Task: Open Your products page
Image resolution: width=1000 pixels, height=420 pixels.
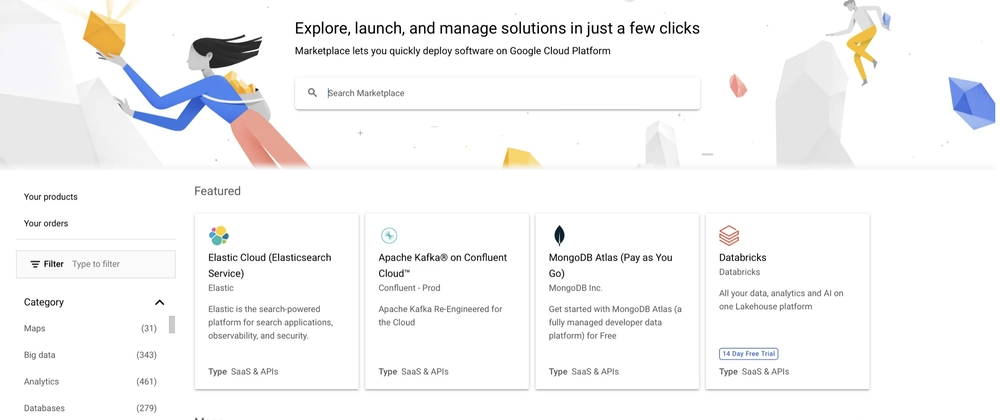Action: tap(50, 197)
